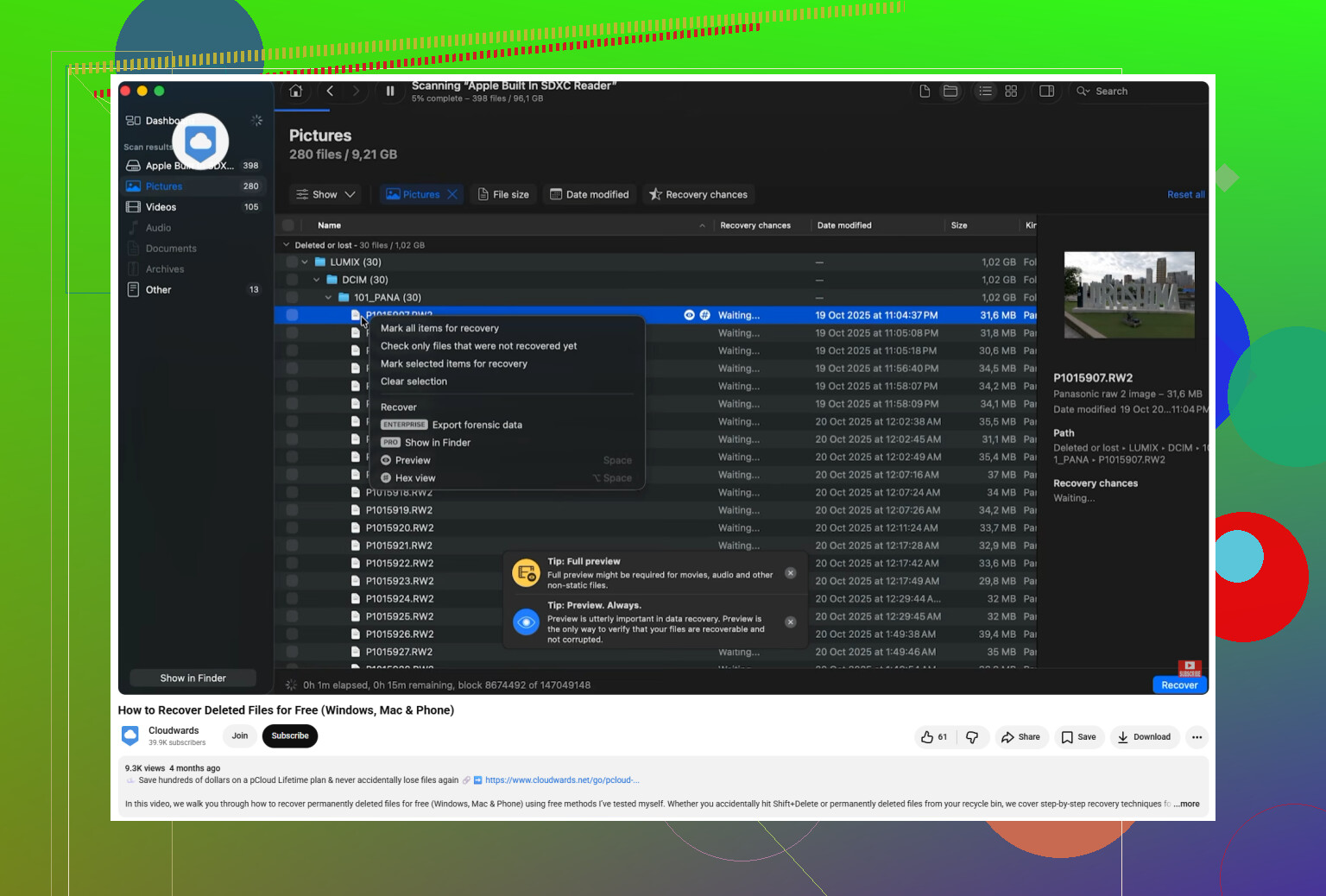Sort by Date modified column header
The image size is (1326, 896).
coord(844,225)
